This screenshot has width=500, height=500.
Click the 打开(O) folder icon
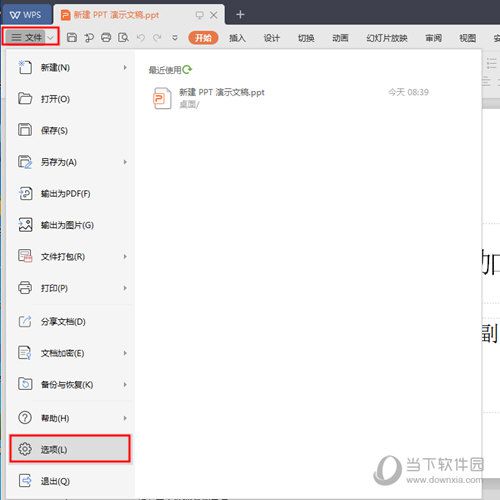coord(25,99)
